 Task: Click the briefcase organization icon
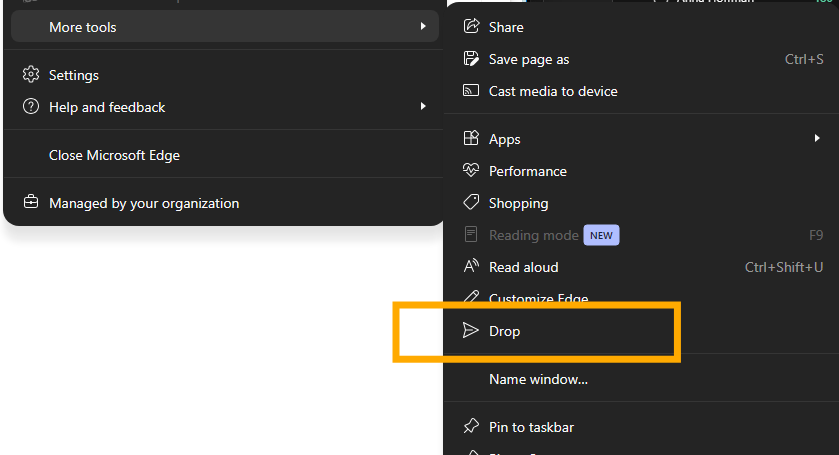[31, 202]
